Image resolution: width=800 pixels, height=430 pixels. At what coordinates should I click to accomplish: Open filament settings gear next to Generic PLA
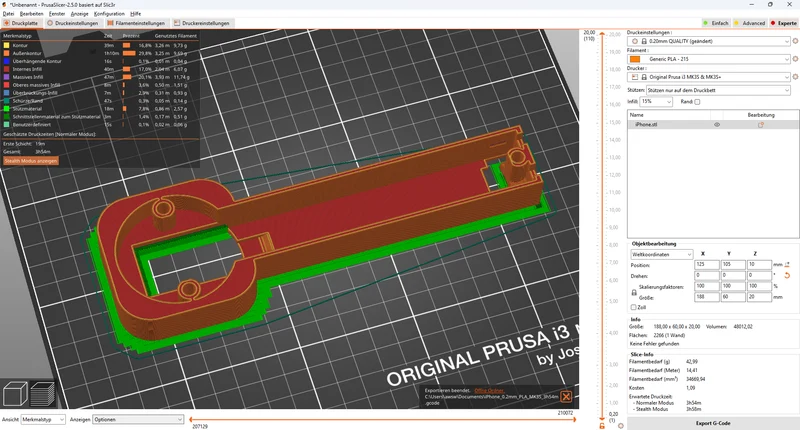coord(795,59)
